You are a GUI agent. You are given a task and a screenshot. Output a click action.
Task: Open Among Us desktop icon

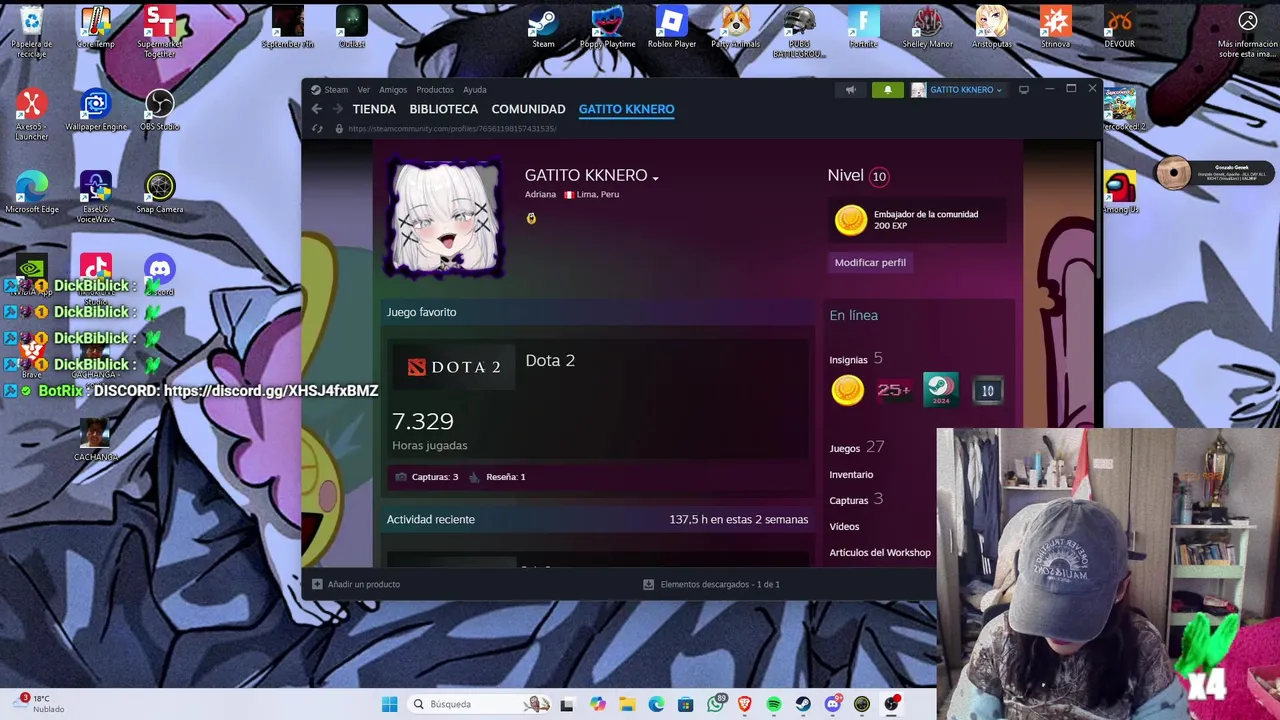coord(1120,193)
